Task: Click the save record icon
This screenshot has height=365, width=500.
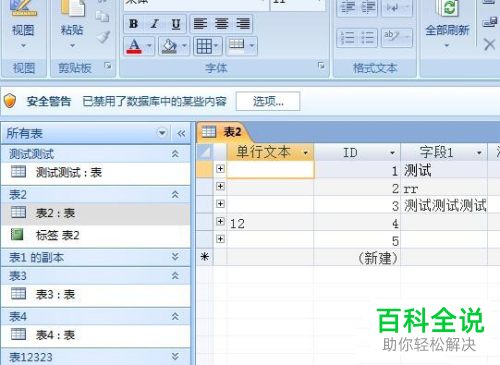Action: pyautogui.click(x=490, y=22)
